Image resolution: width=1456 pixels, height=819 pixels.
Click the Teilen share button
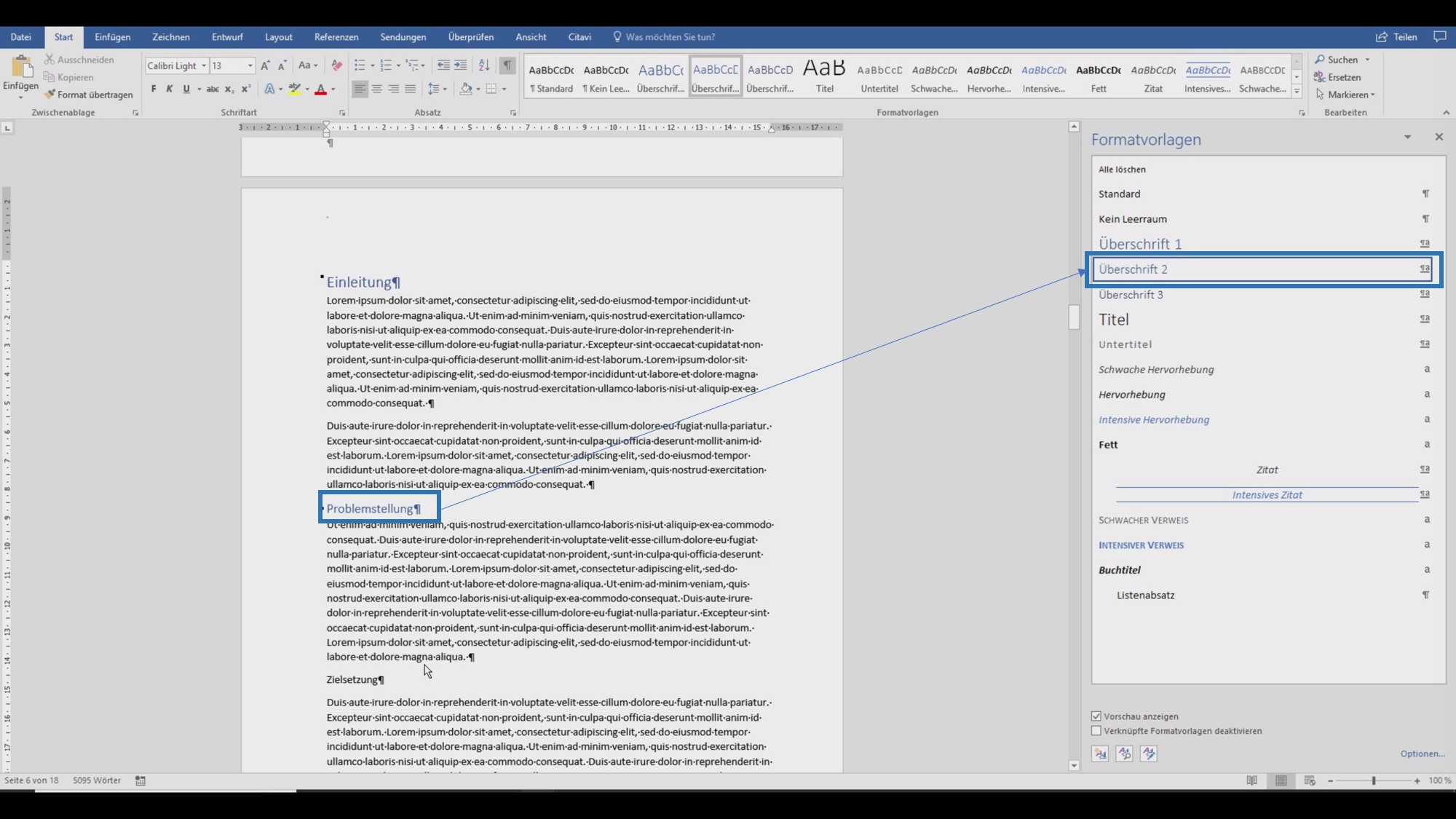[1396, 36]
